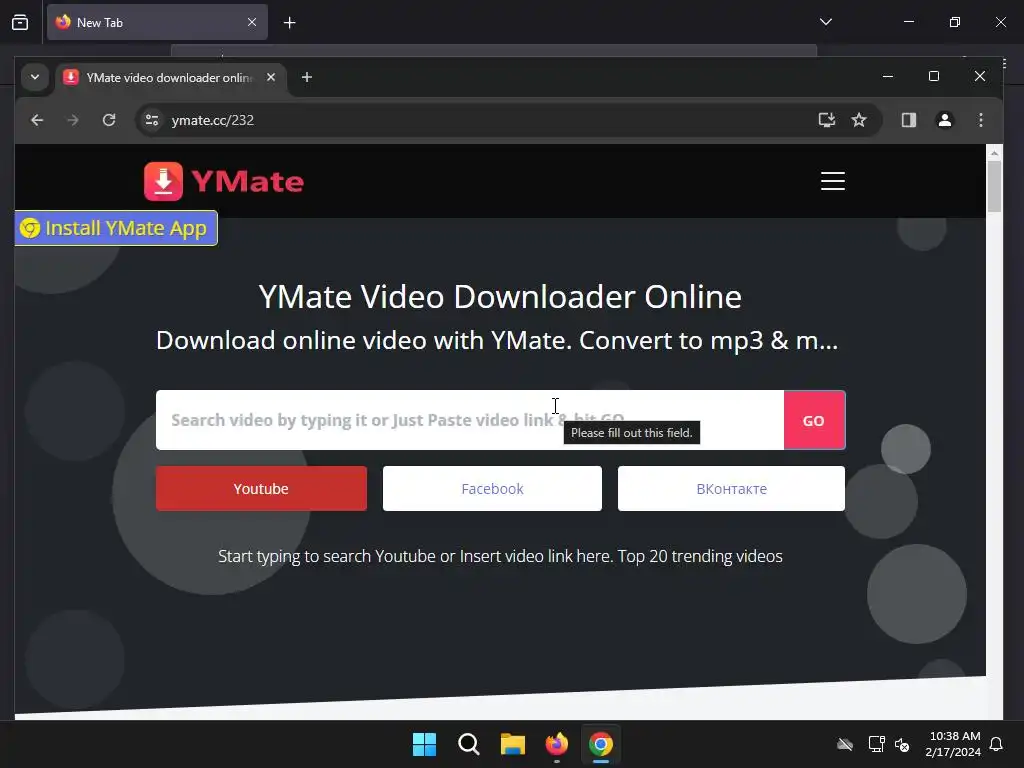Close the YMate video downloader tab
1024x768 pixels.
click(271, 77)
